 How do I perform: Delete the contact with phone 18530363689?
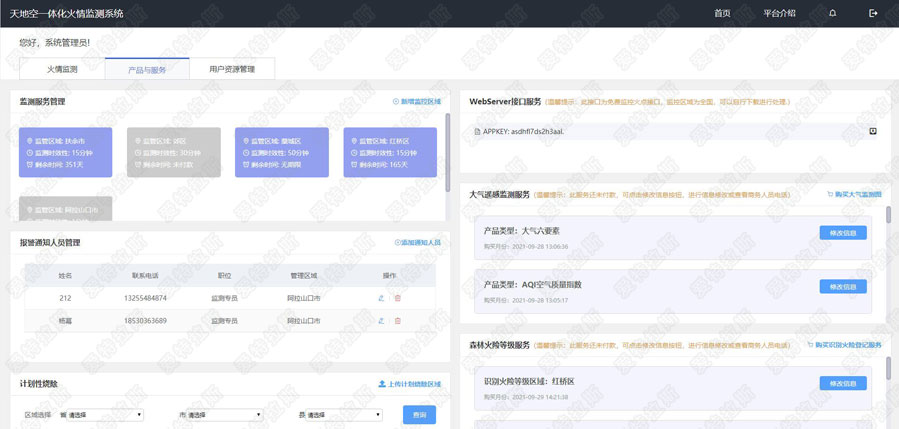pos(397,321)
